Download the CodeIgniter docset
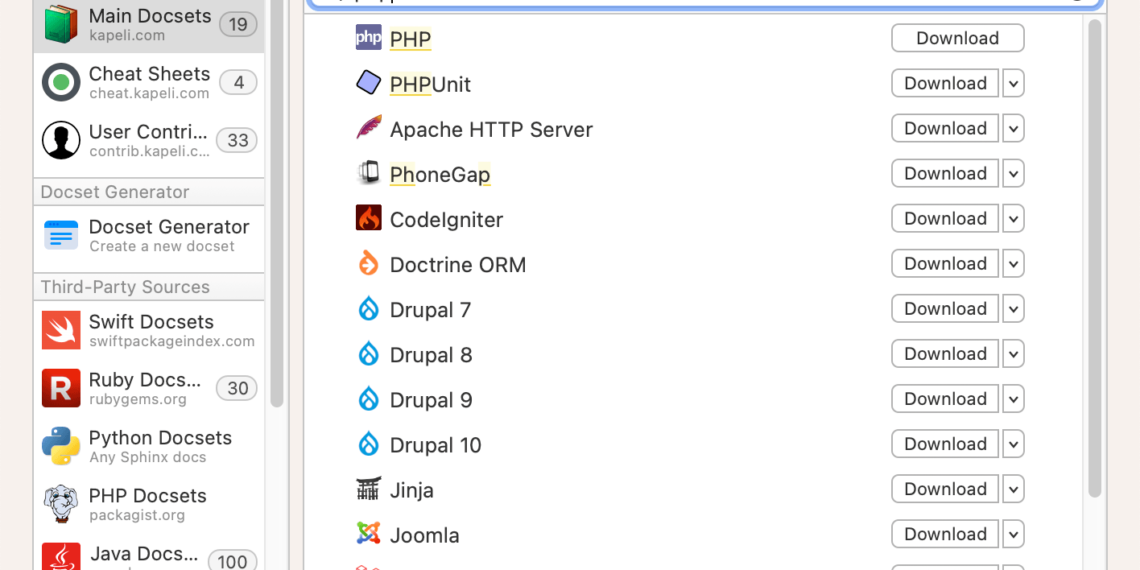This screenshot has width=1140, height=570. 945,218
